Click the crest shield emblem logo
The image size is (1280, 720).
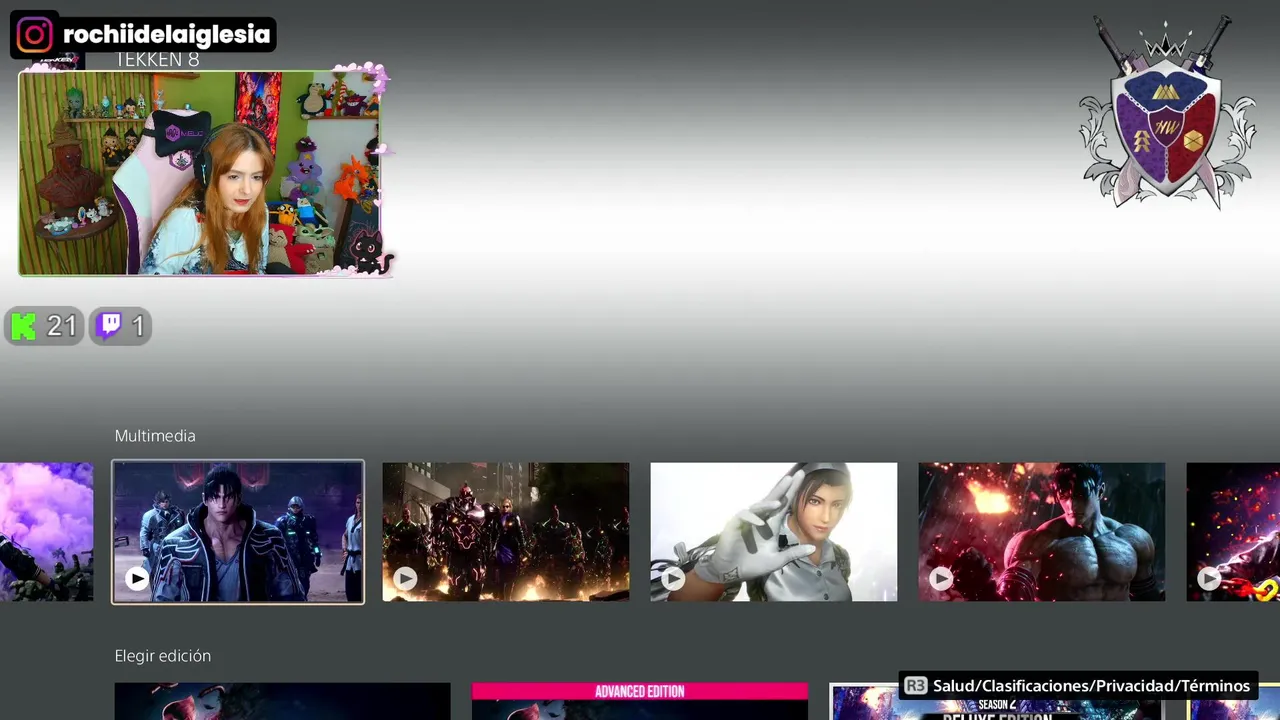pos(1167,112)
